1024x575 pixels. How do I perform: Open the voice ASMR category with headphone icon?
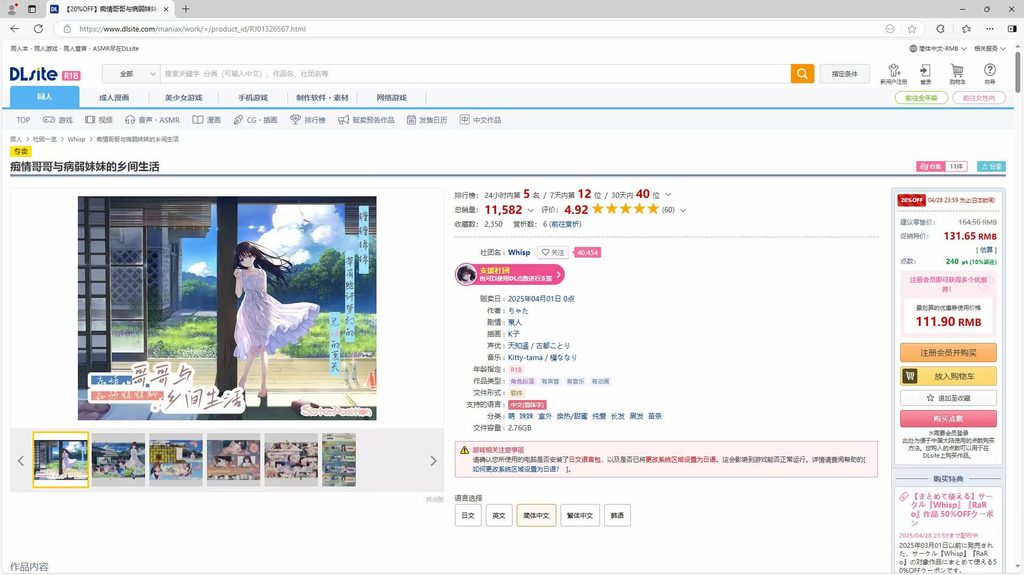152,120
